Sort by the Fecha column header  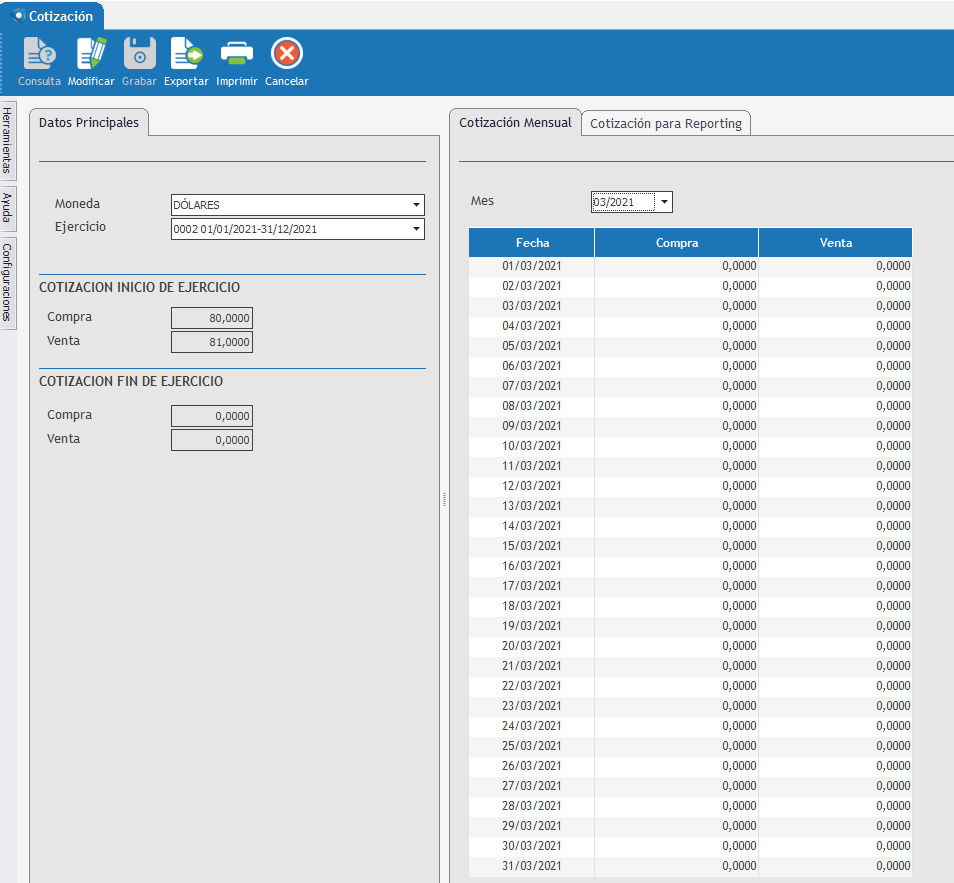532,243
